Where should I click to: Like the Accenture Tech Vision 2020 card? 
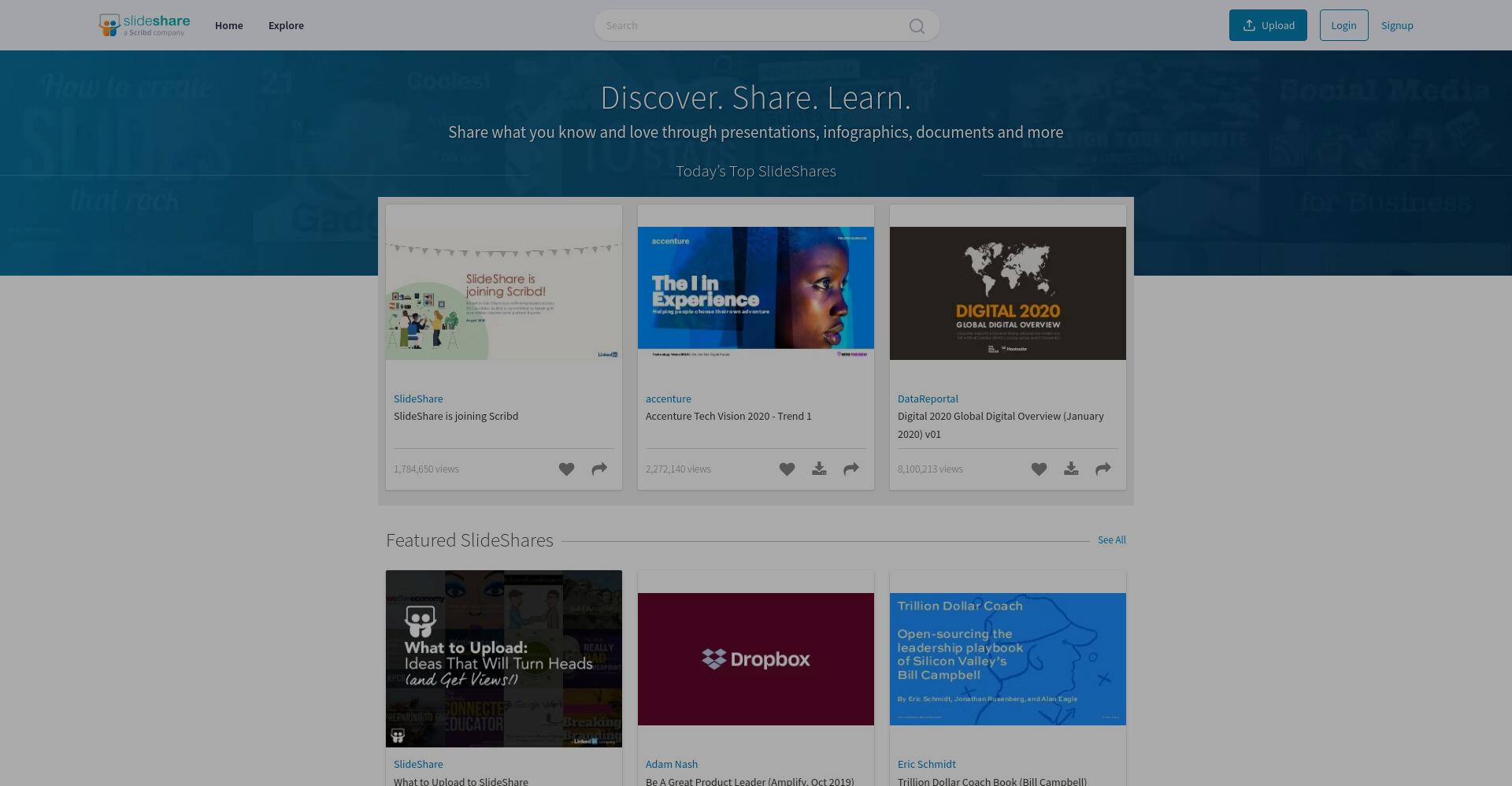coord(787,469)
